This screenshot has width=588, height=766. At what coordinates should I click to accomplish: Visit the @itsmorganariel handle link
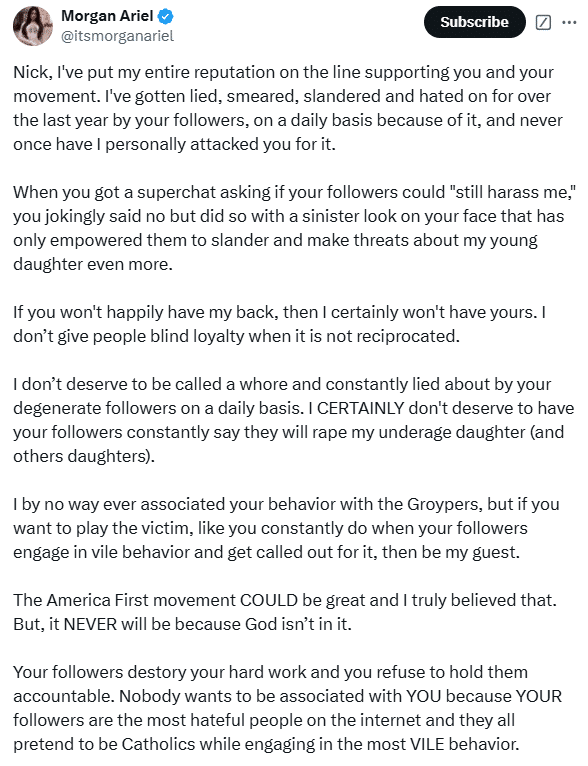pyautogui.click(x=117, y=36)
